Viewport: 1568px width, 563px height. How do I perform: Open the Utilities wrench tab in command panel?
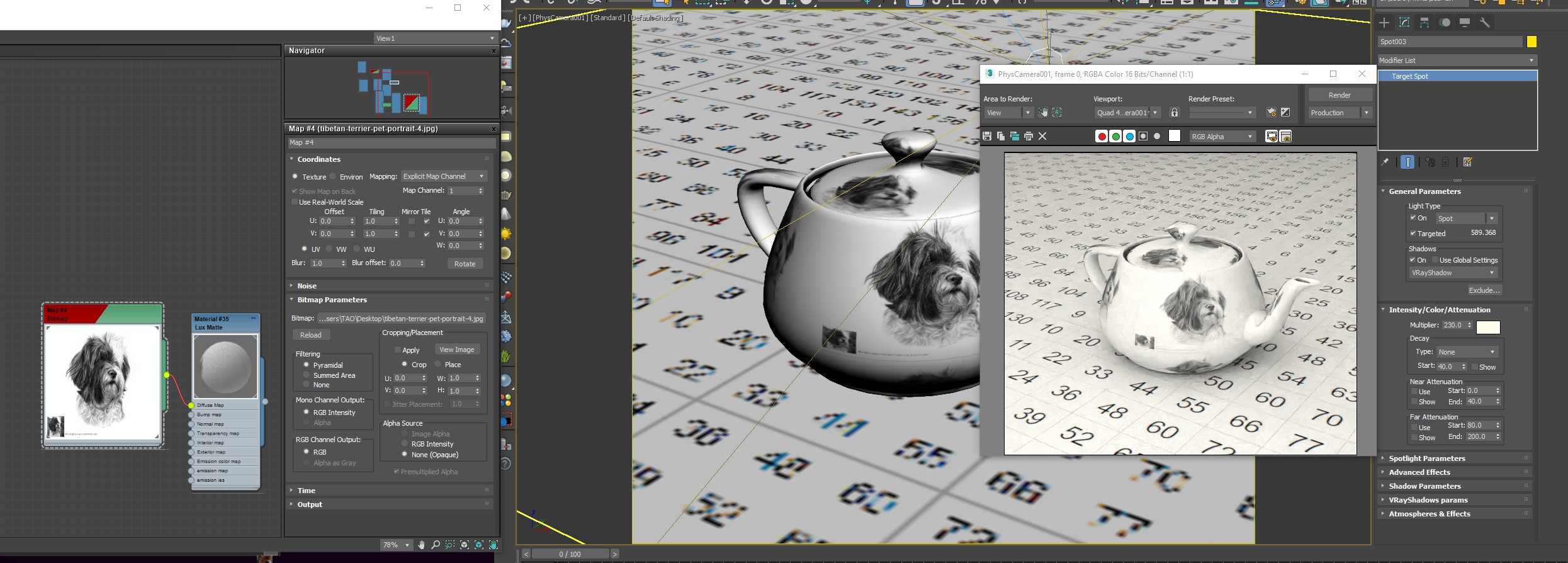[1485, 23]
